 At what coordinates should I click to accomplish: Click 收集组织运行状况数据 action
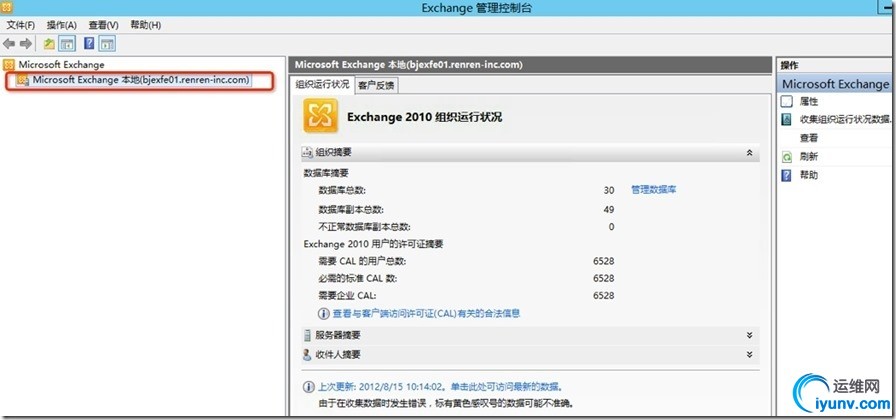click(845, 119)
